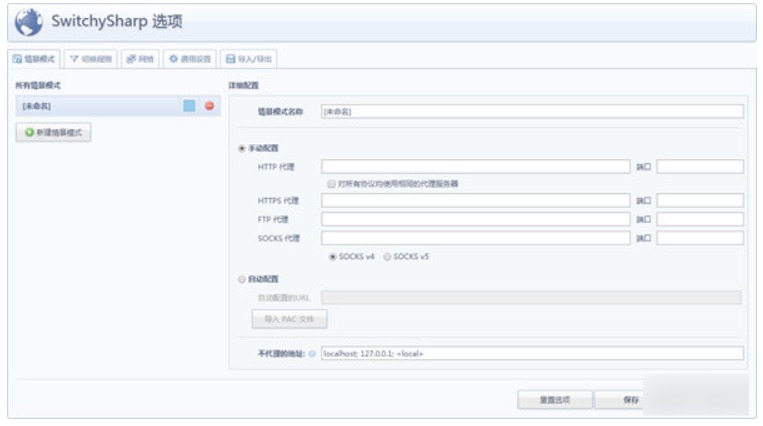763x426 pixels.
Task: Click the SwitchySharp globe logo
Action: coord(29,22)
